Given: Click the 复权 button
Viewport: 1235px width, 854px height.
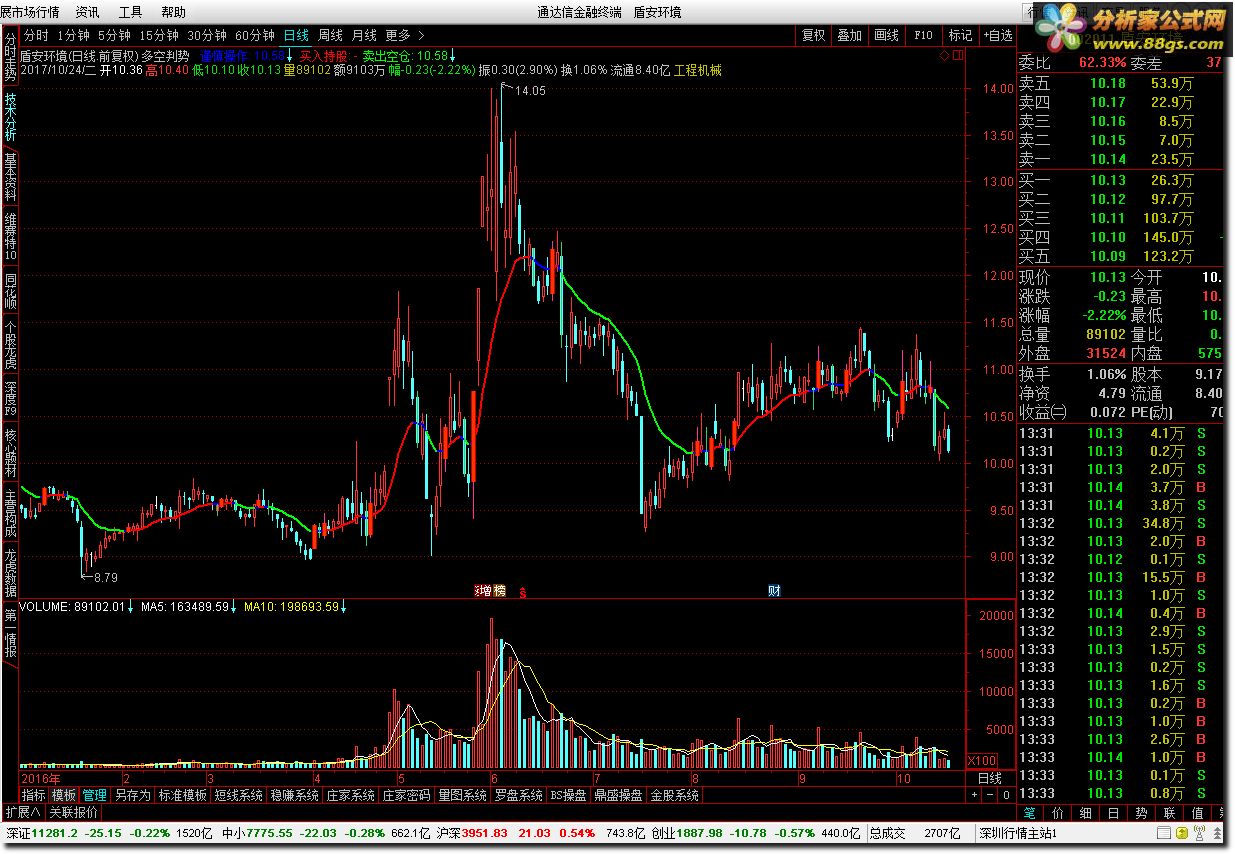Looking at the screenshot, I should click(x=814, y=35).
